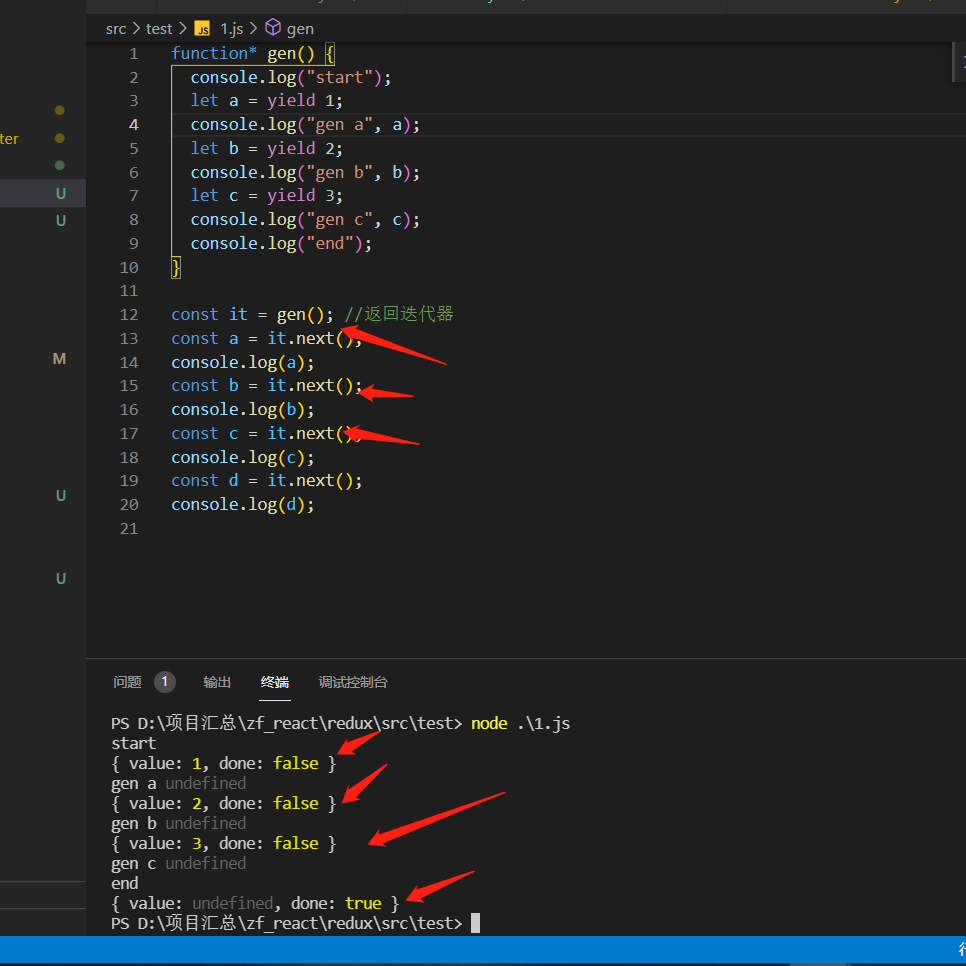The width and height of the screenshot is (966, 966).
Task: Click console.log(d) on line 20
Action: tap(243, 505)
